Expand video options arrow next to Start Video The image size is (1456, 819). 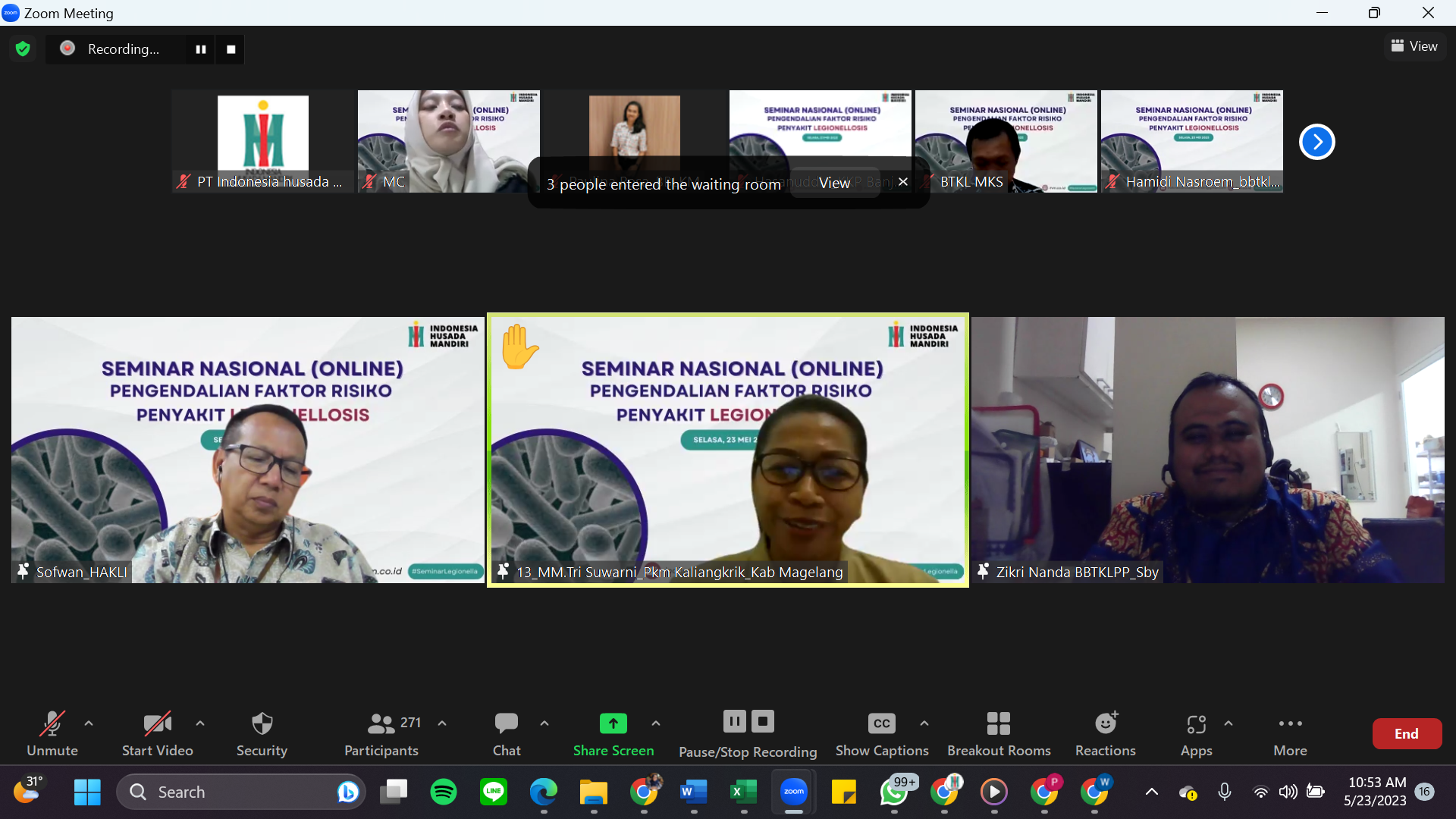pos(200,723)
